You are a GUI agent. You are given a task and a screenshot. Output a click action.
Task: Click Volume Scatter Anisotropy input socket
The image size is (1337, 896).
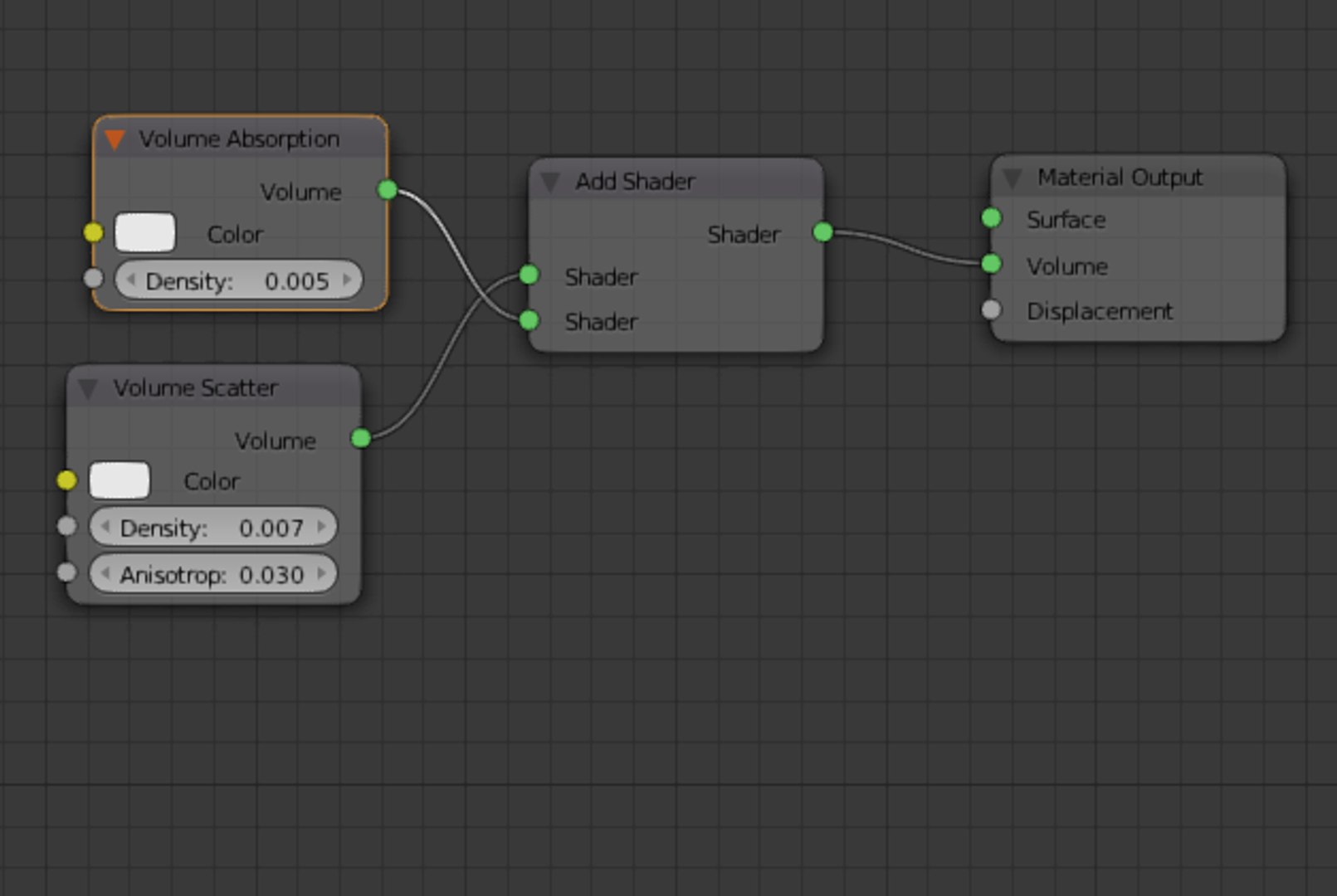pyautogui.click(x=67, y=572)
